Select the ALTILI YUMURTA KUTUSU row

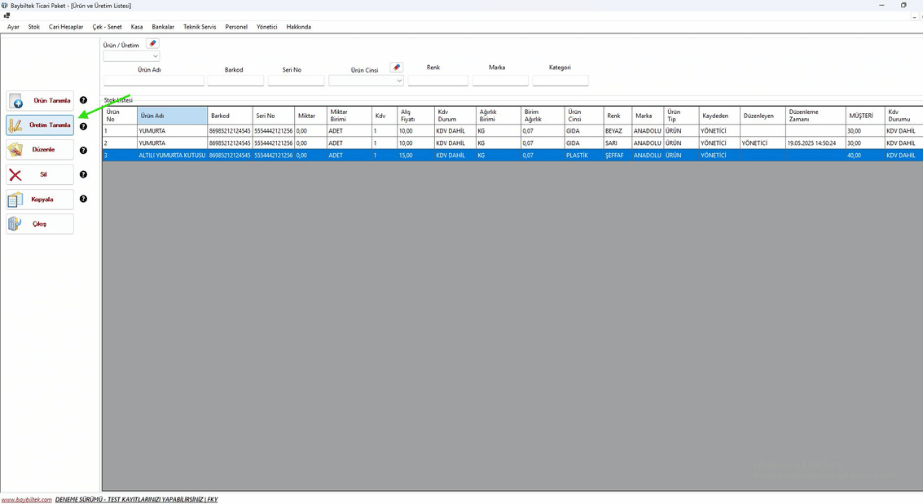(x=171, y=156)
